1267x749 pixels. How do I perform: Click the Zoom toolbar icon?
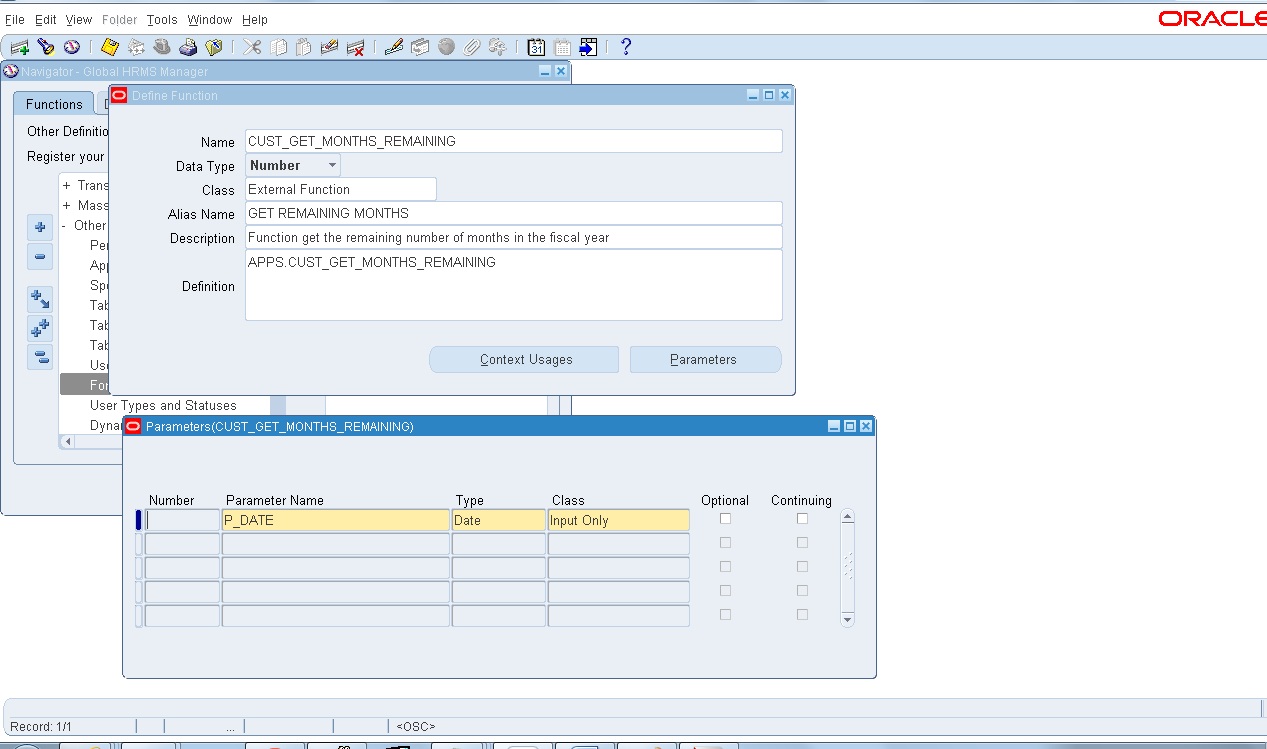(420, 47)
